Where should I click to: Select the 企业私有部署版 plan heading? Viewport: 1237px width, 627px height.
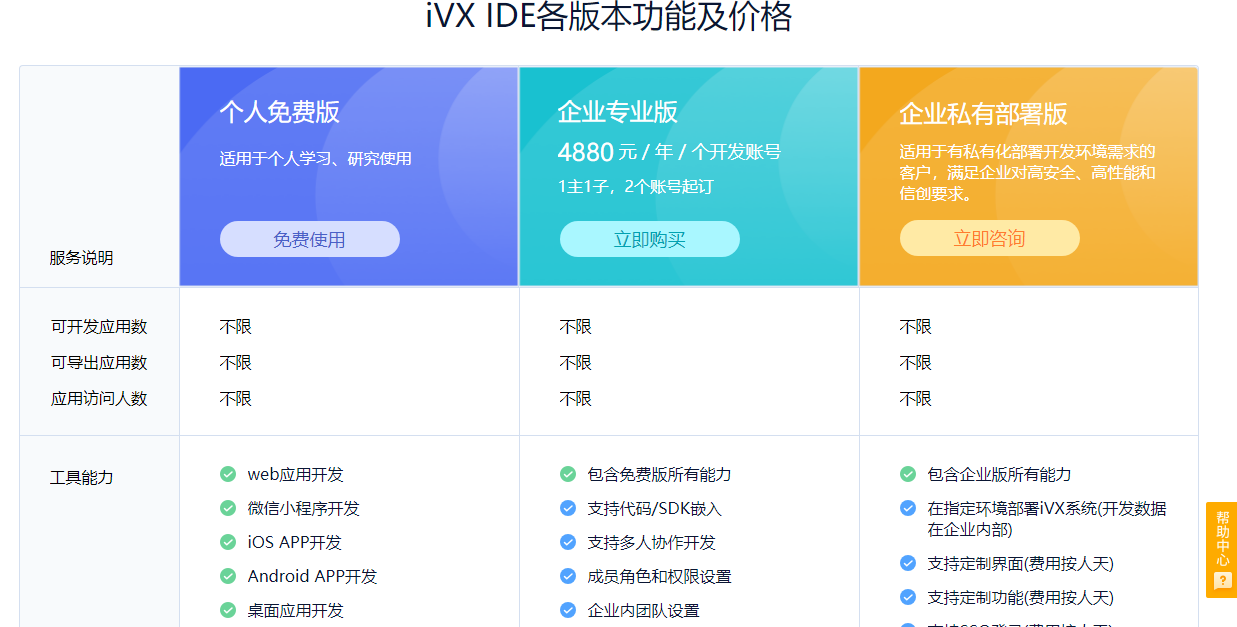point(983,113)
